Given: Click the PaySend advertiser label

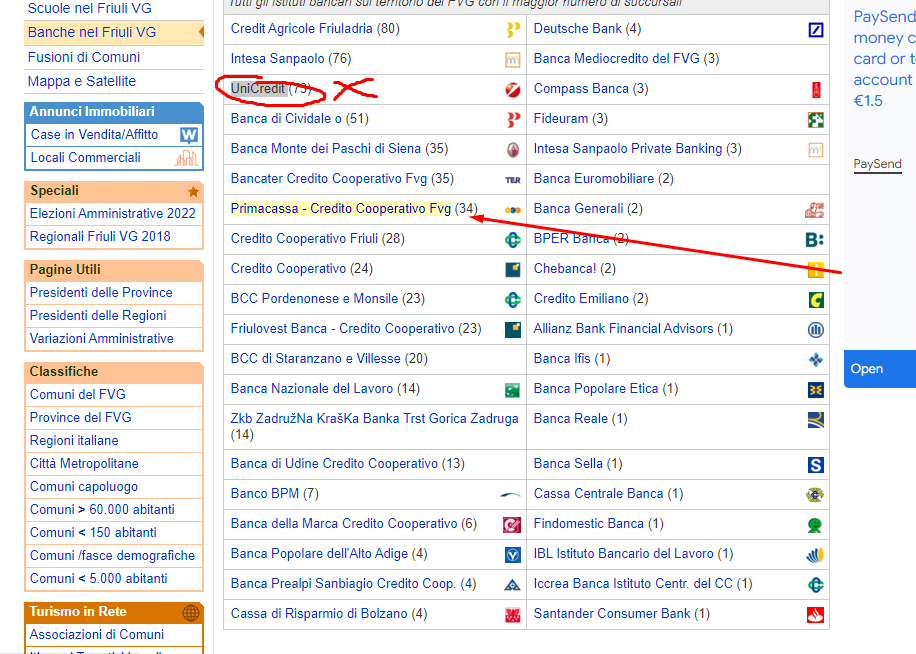Looking at the screenshot, I should point(877,164).
